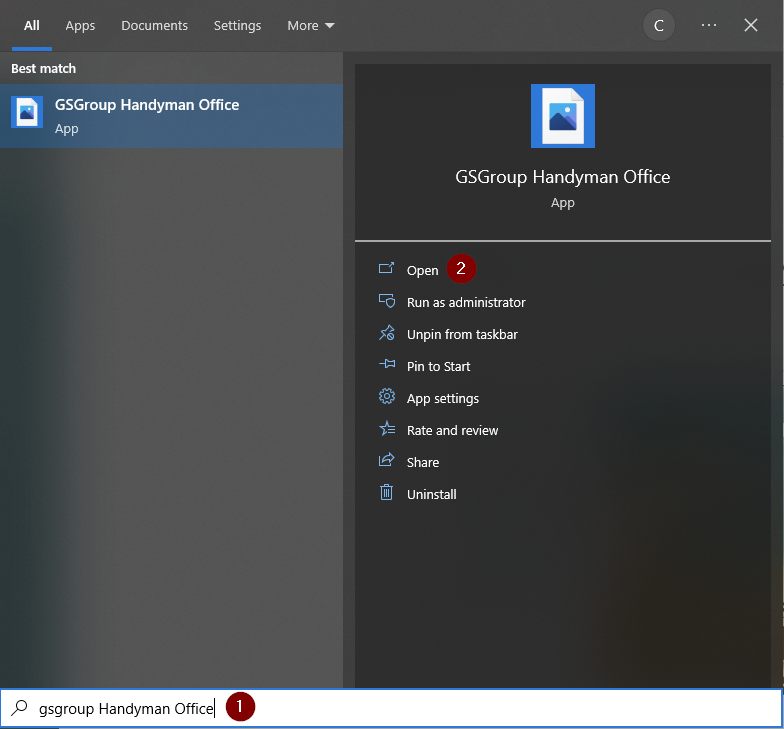Open the Documents search tab
Image resolution: width=784 pixels, height=729 pixels.
click(154, 26)
